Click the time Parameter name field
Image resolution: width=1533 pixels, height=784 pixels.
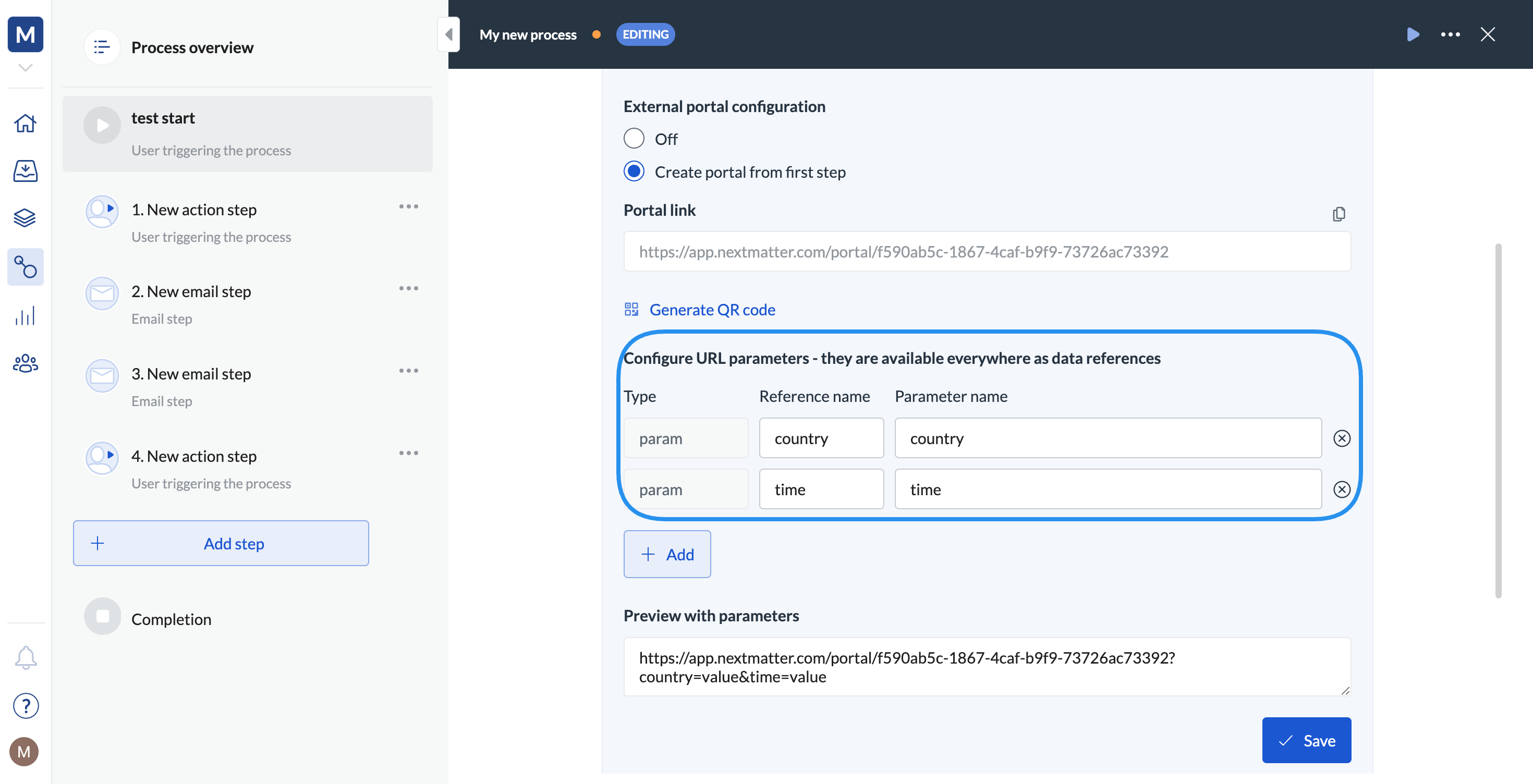click(1108, 489)
